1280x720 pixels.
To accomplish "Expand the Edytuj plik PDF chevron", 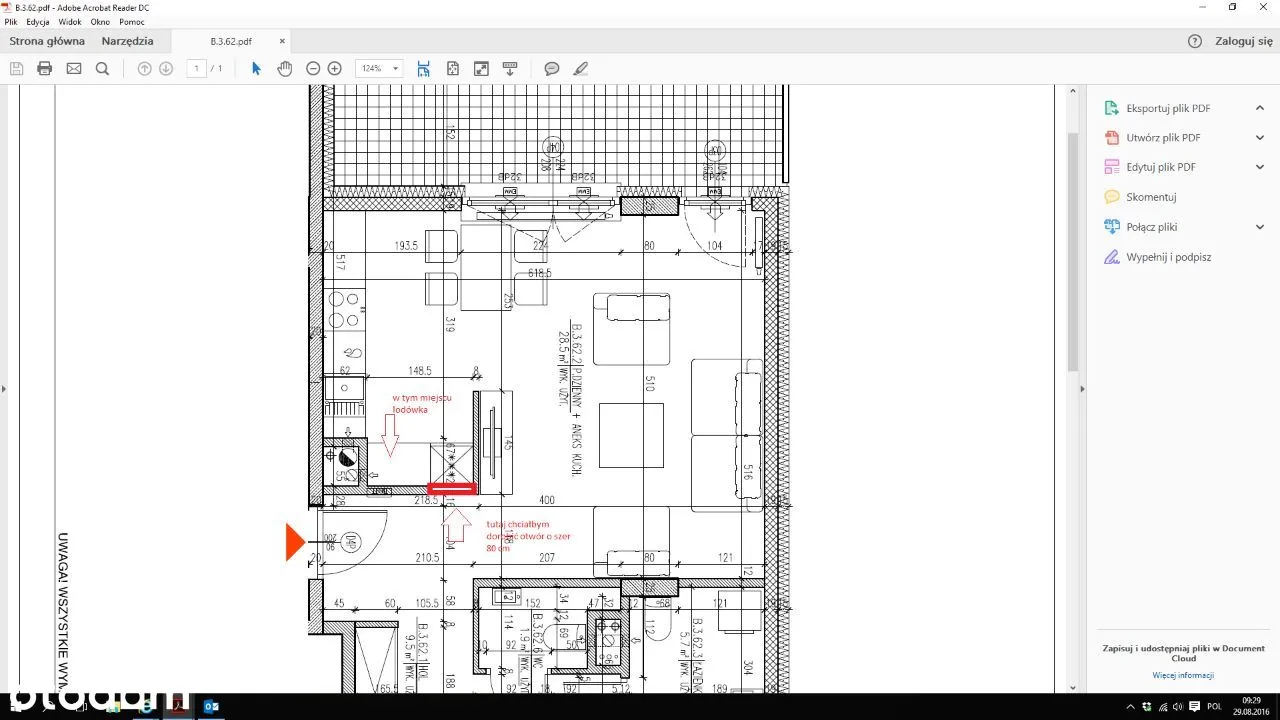I will point(1260,167).
